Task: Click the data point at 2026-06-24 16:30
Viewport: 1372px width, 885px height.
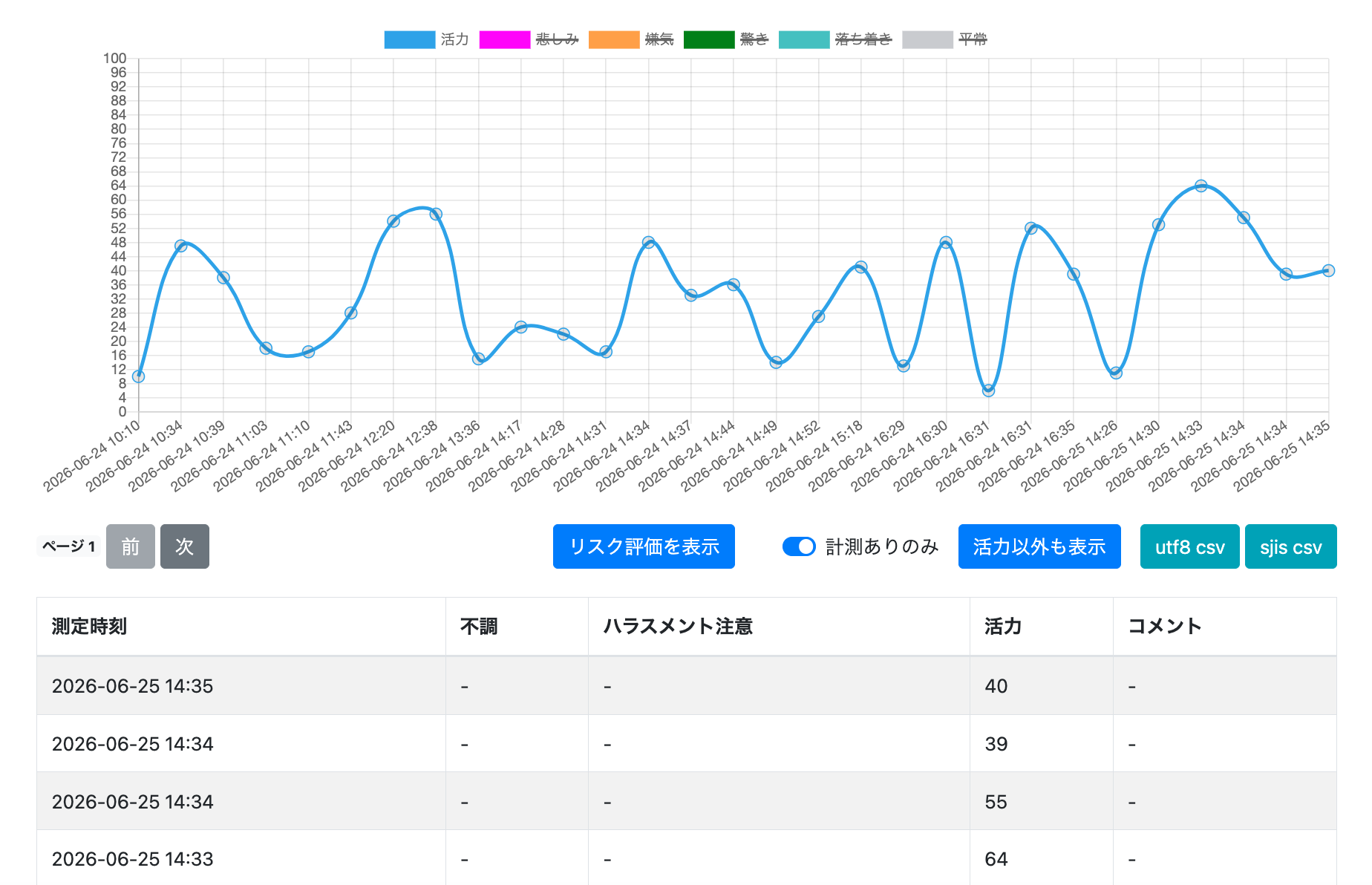Action: [x=946, y=242]
